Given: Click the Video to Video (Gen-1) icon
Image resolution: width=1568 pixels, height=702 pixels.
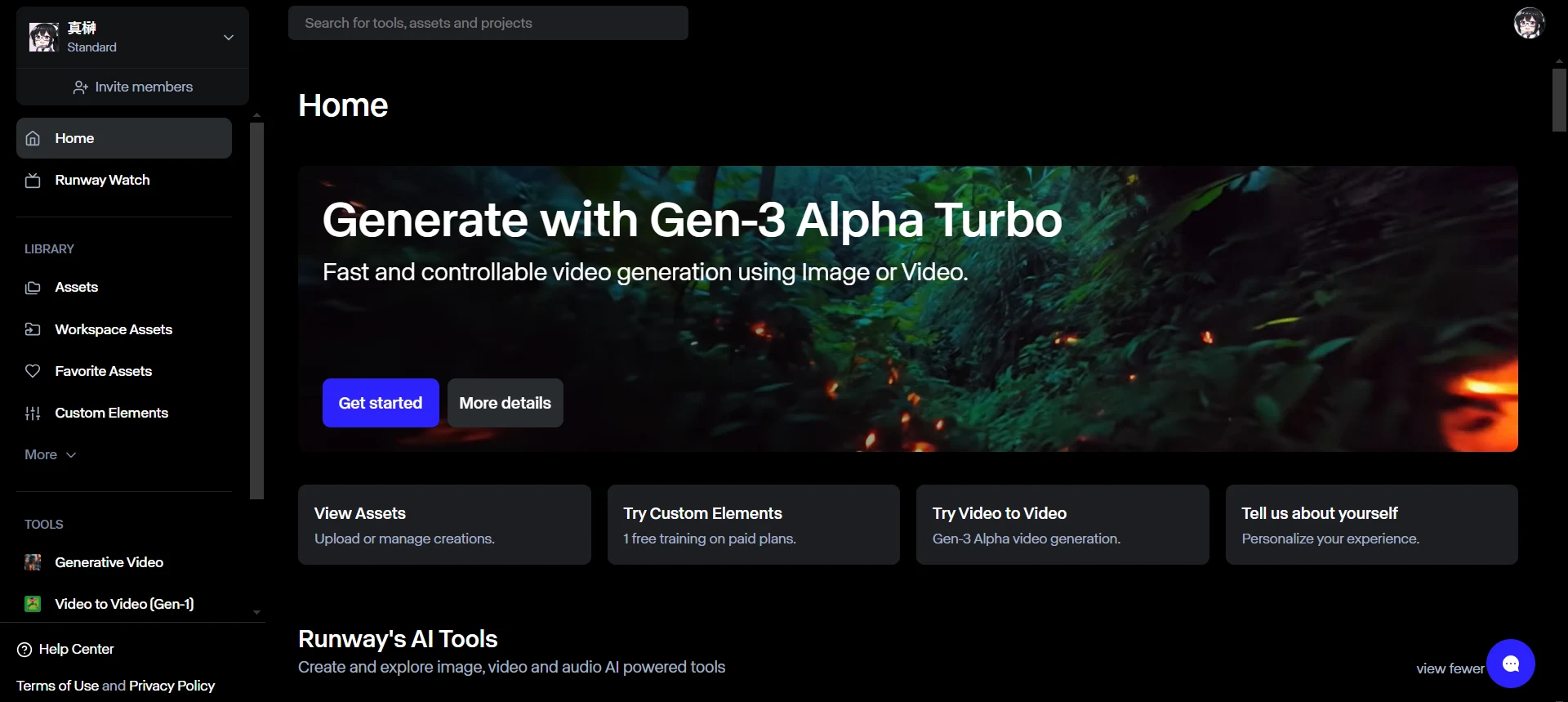Looking at the screenshot, I should pos(33,604).
